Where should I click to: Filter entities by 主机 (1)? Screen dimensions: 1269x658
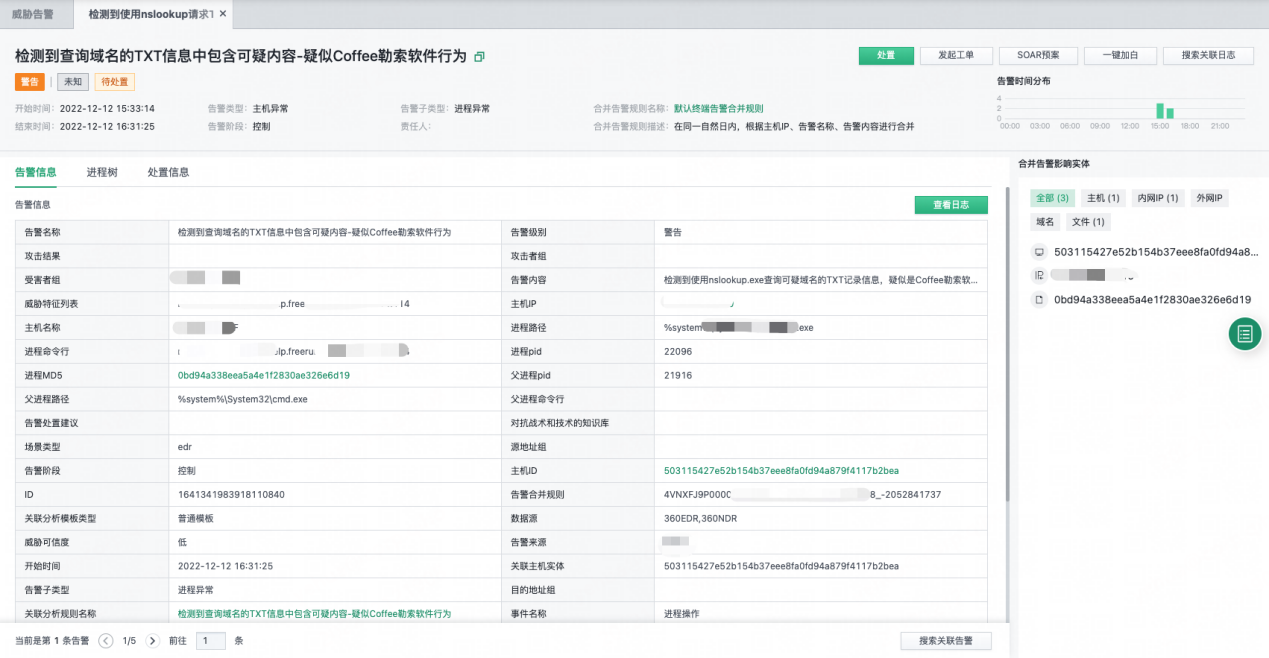coord(1104,198)
